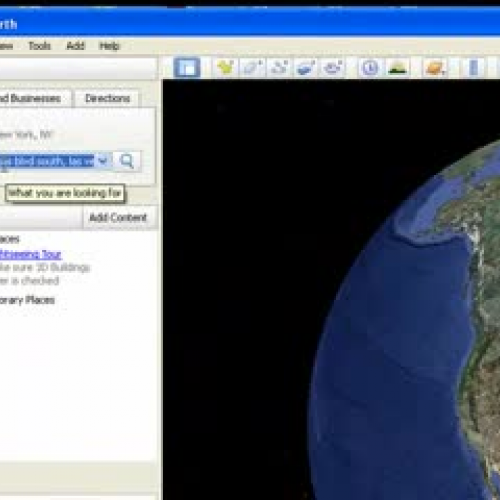Switch to the Find Businesses tab
The width and height of the screenshot is (500, 500).
coord(35,98)
